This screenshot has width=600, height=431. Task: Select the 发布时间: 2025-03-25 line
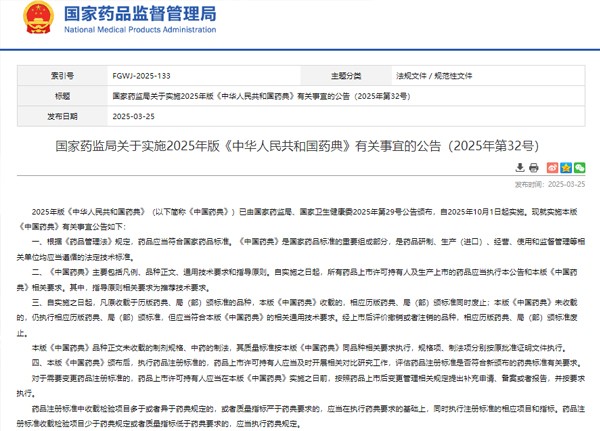coord(550,184)
